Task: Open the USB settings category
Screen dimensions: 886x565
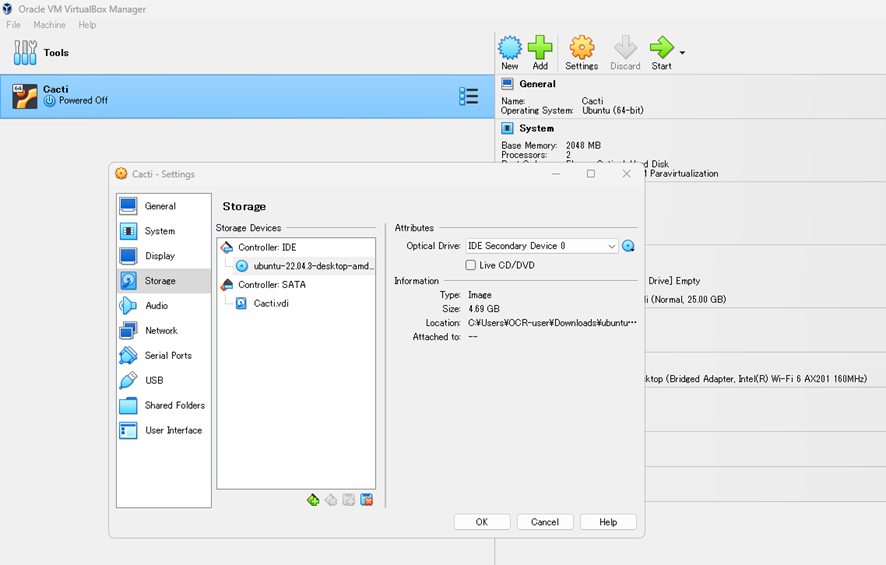Action: point(164,380)
